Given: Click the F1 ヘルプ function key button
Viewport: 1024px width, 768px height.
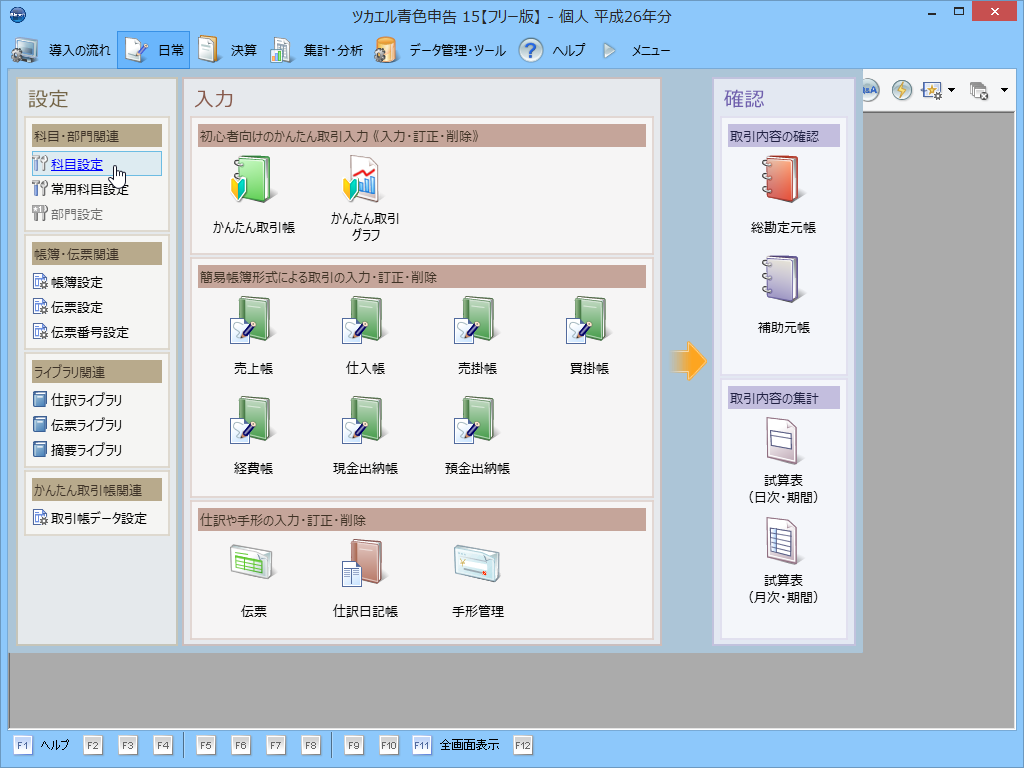Looking at the screenshot, I should 42,745.
